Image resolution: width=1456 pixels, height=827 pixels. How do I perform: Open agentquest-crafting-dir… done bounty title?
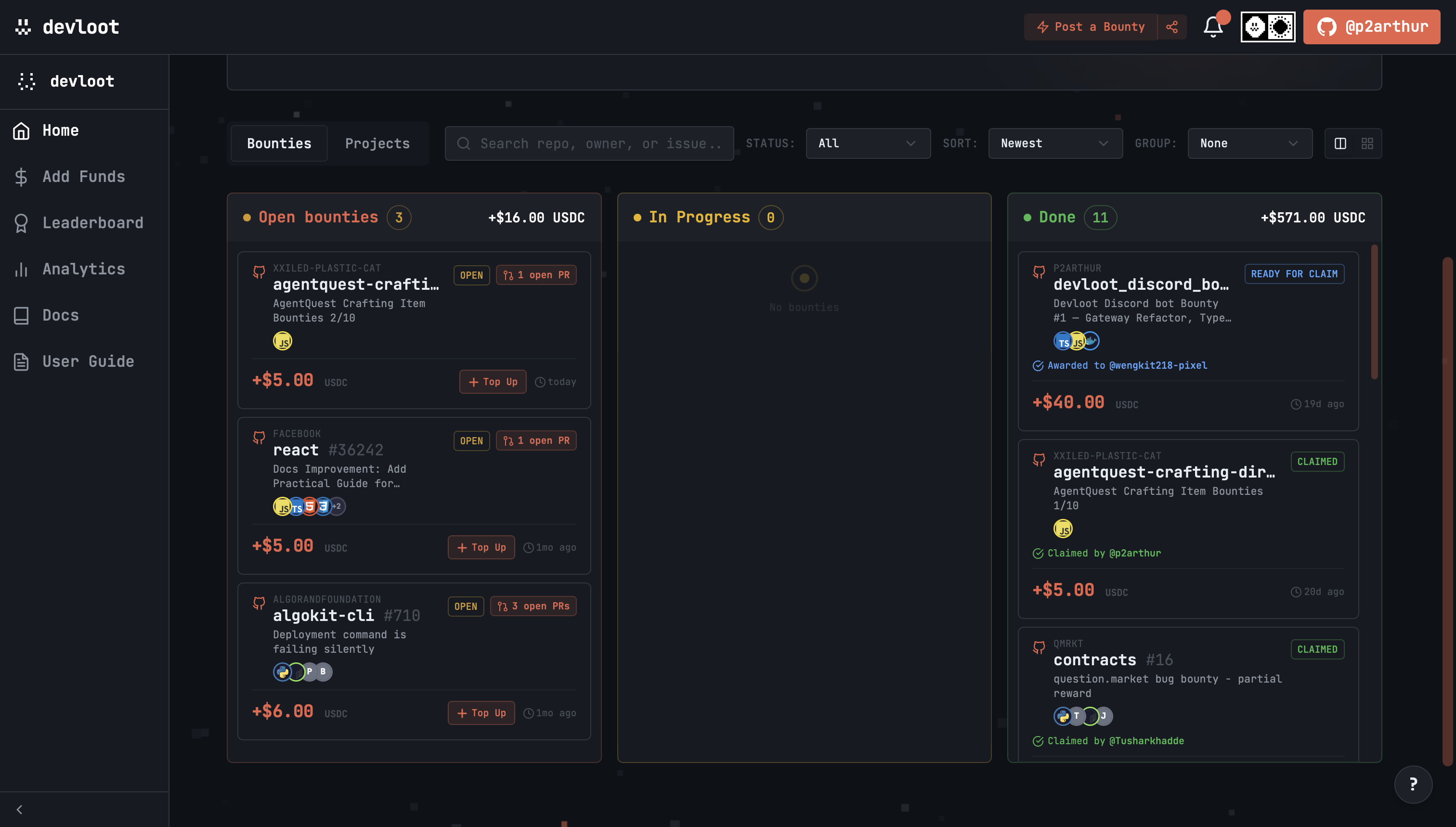pyautogui.click(x=1164, y=472)
